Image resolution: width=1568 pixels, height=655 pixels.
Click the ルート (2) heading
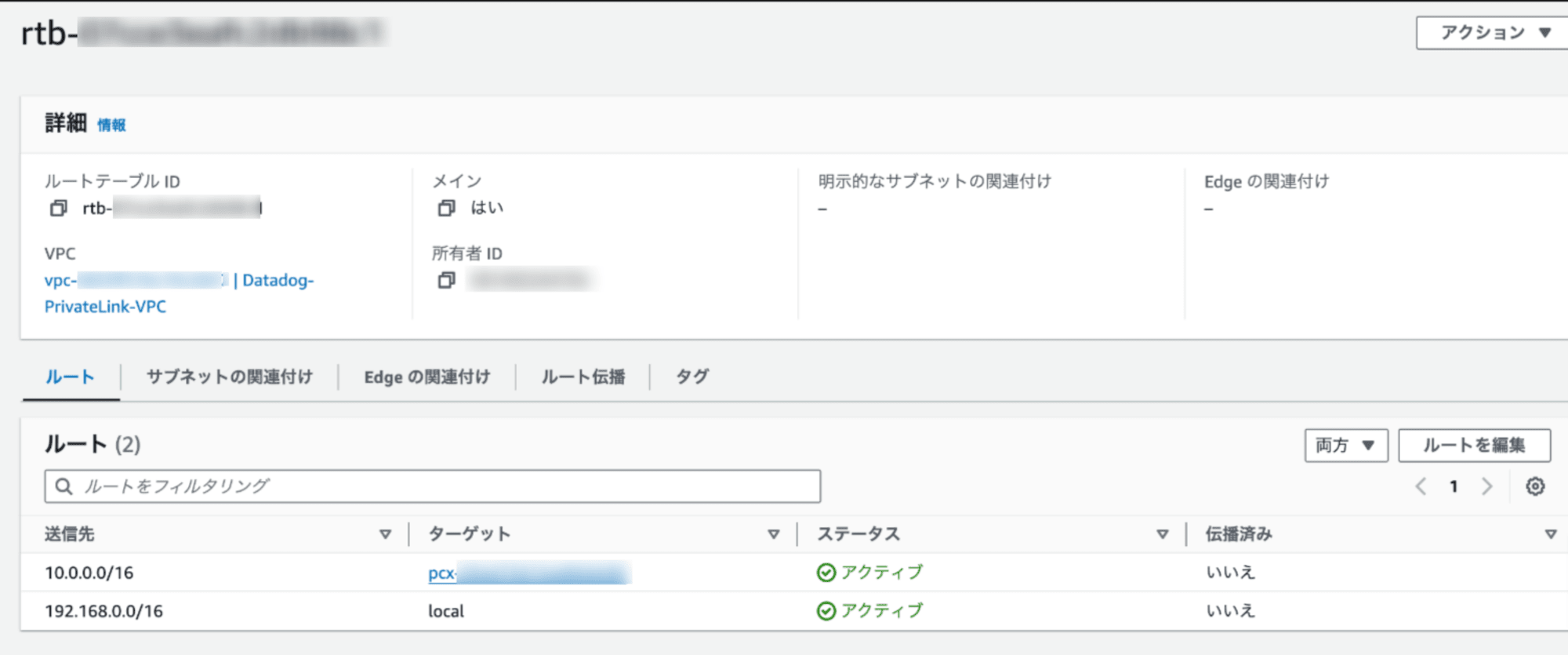[x=93, y=445]
